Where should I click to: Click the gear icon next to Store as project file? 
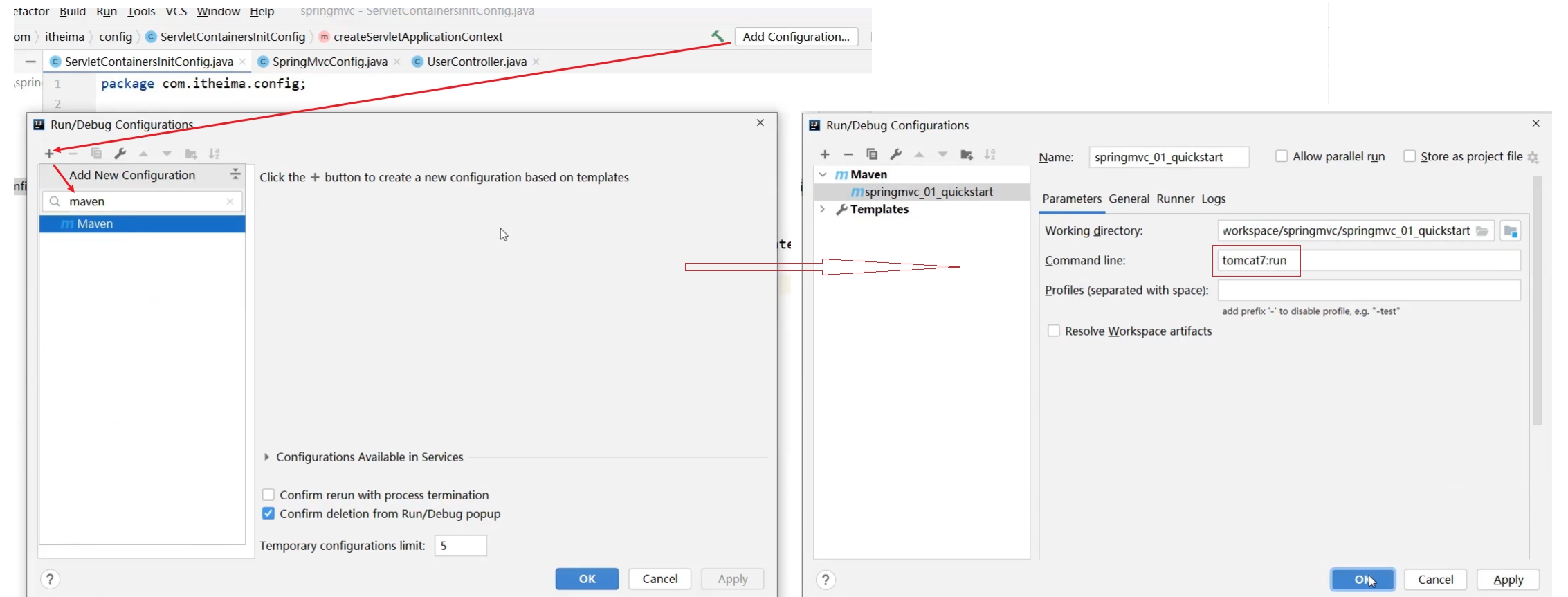tap(1533, 158)
